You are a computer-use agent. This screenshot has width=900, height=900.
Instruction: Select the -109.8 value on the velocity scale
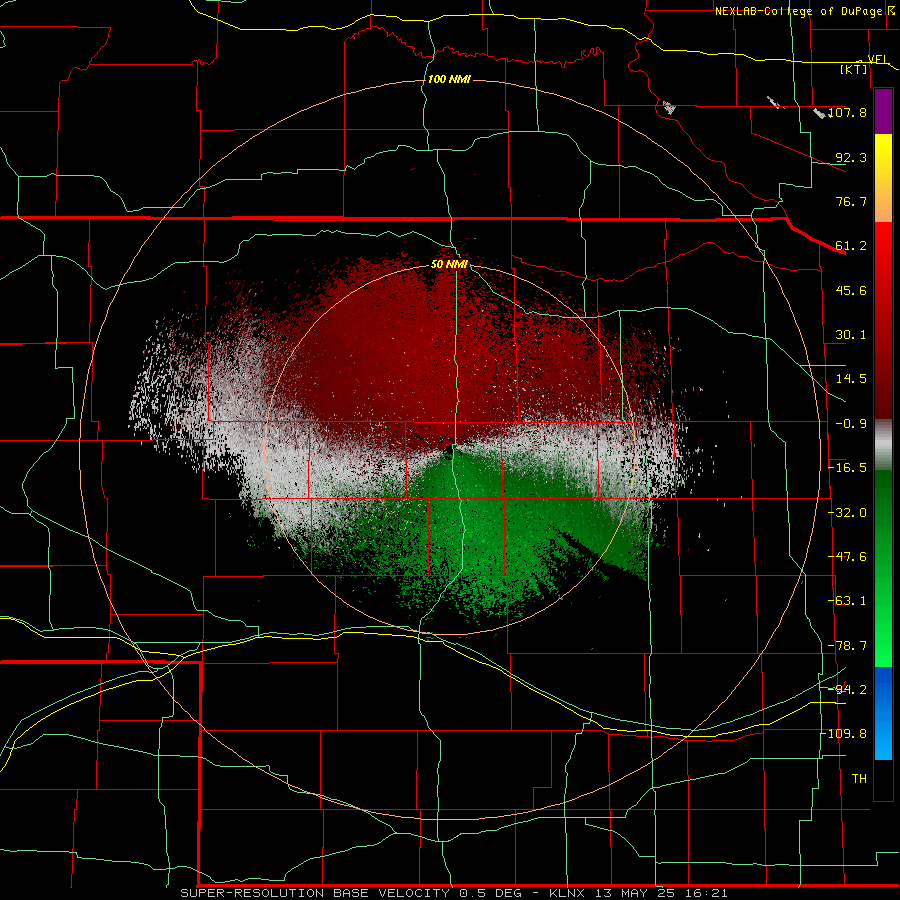click(845, 734)
